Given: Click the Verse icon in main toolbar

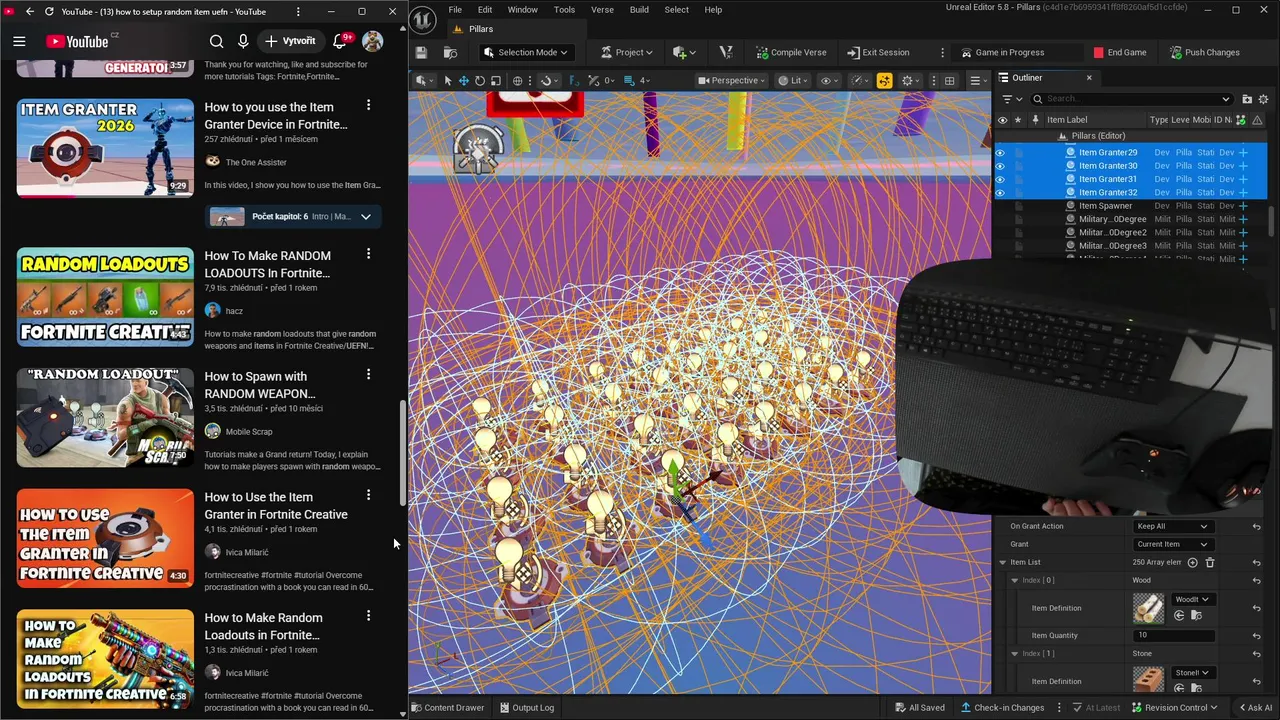Looking at the screenshot, I should (726, 52).
